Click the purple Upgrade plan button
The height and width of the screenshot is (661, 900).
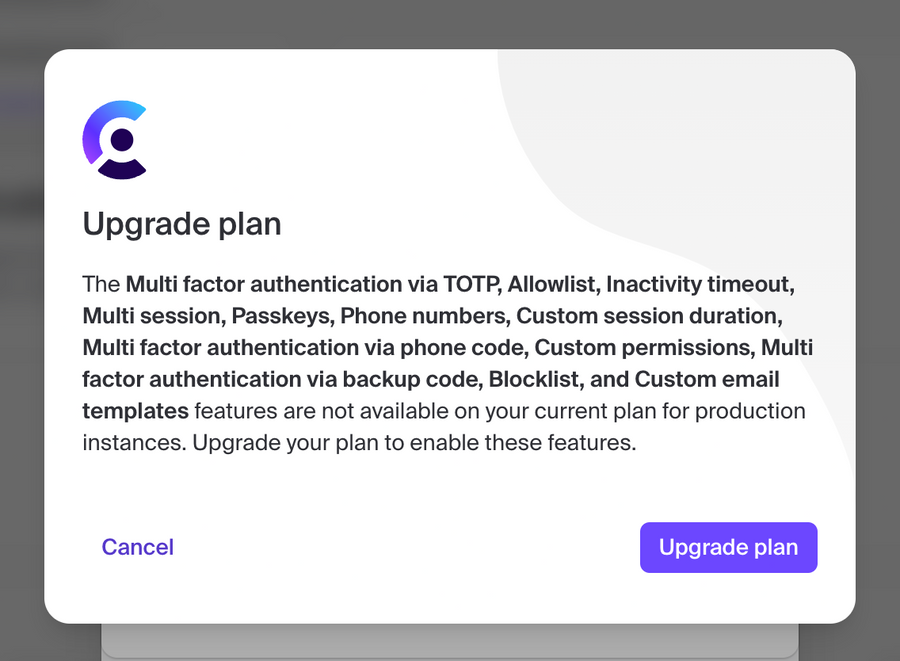pyautogui.click(x=728, y=547)
